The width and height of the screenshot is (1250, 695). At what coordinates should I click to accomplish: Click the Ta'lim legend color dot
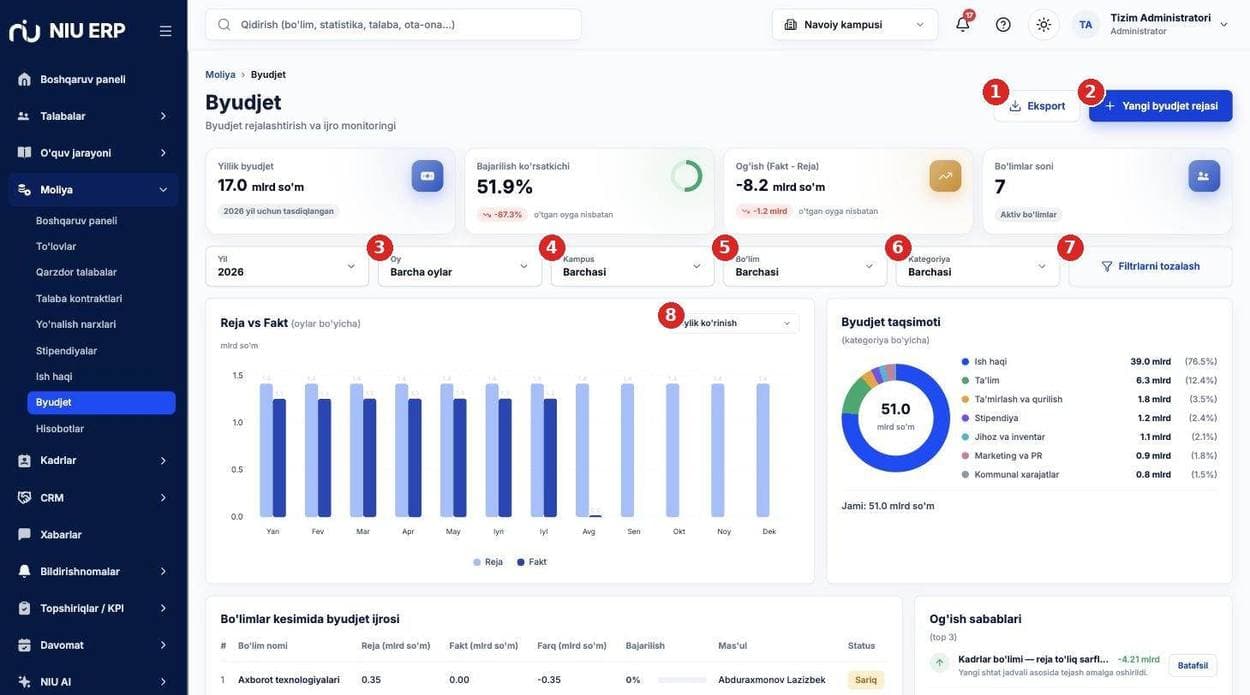pyautogui.click(x=965, y=380)
